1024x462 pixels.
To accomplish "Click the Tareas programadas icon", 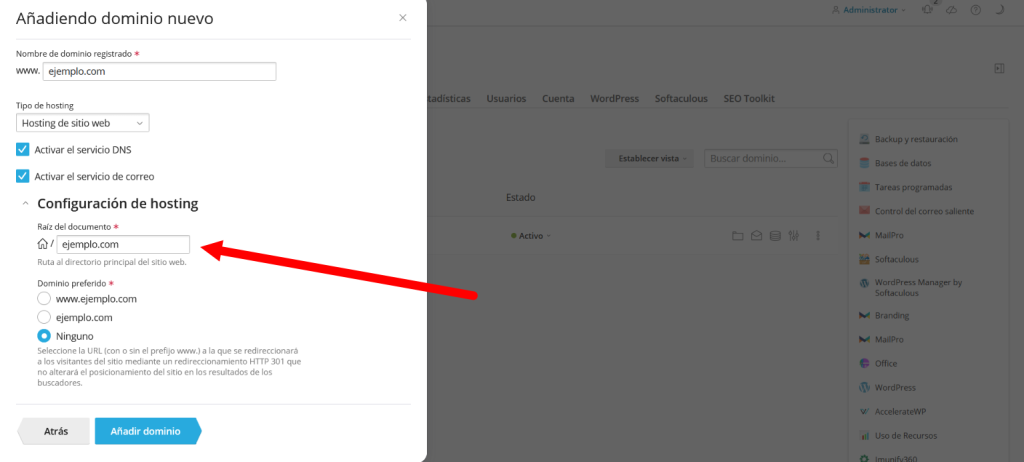I will pyautogui.click(x=864, y=187).
